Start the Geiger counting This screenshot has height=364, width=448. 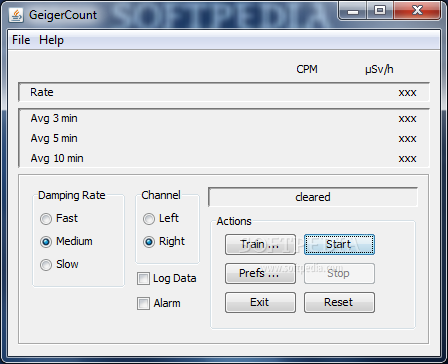click(x=339, y=244)
